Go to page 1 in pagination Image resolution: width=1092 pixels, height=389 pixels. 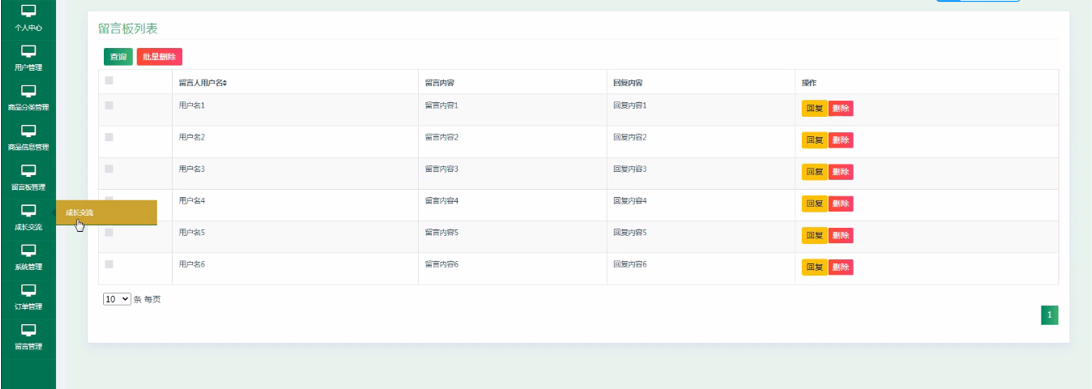[x=1050, y=315]
